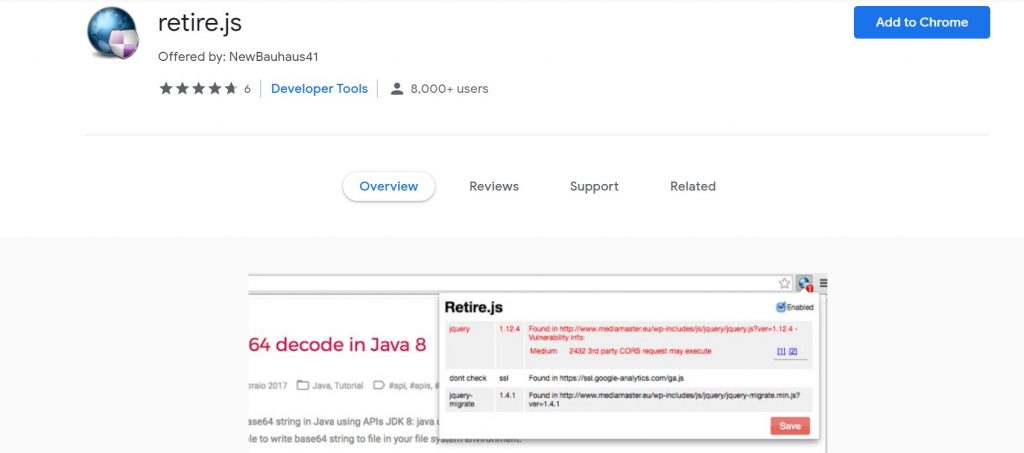Click the Offered by NewBauhaus41 text

(238, 57)
